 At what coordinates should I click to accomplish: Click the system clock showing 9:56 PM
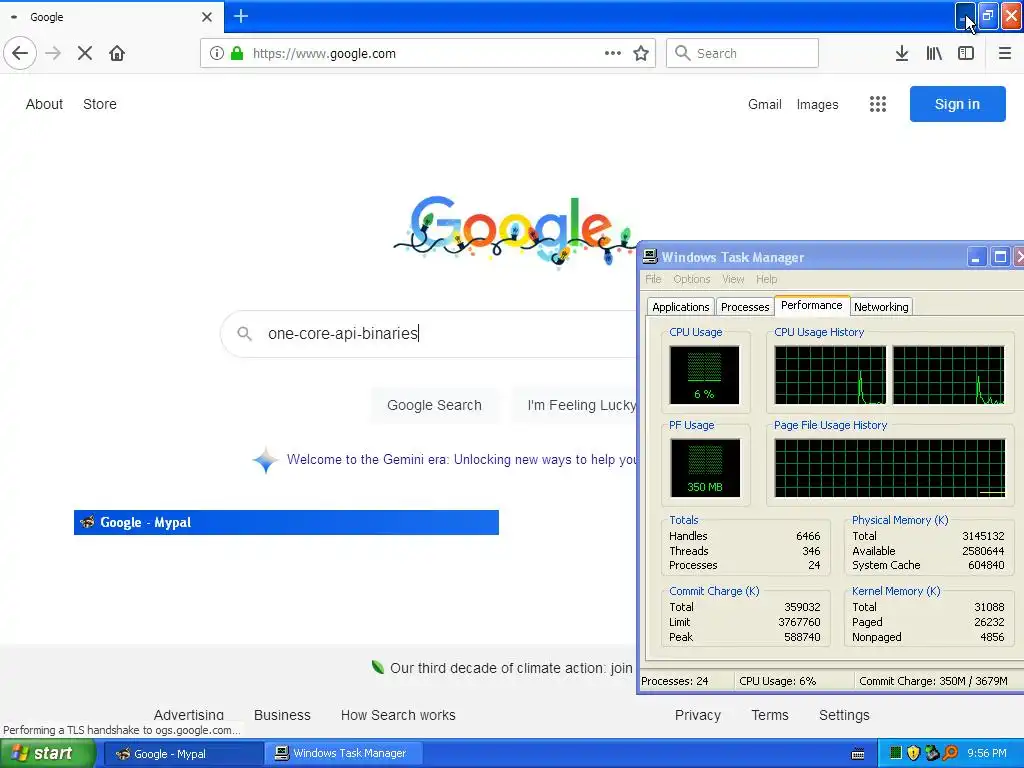coord(987,753)
